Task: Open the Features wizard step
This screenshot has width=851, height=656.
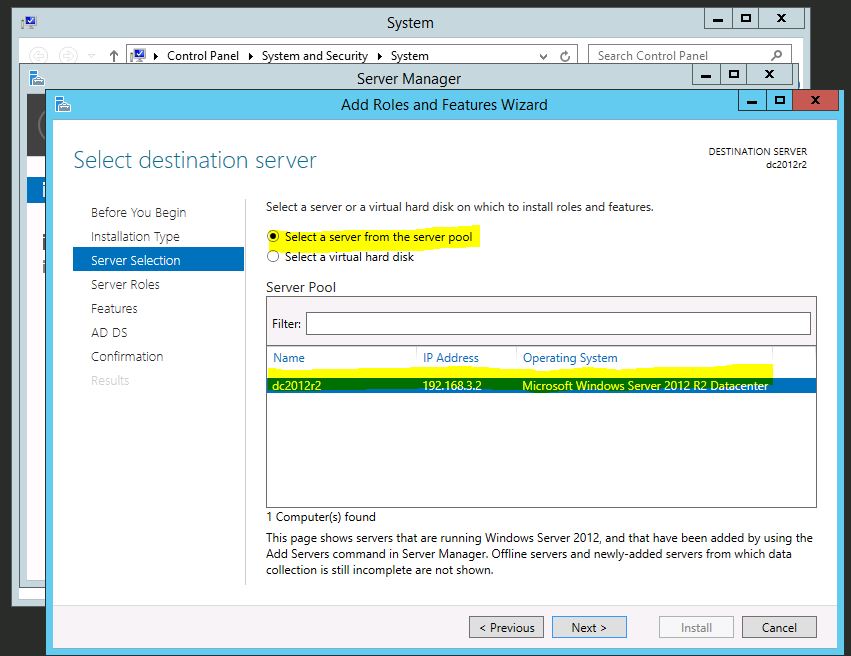Action: [x=114, y=308]
